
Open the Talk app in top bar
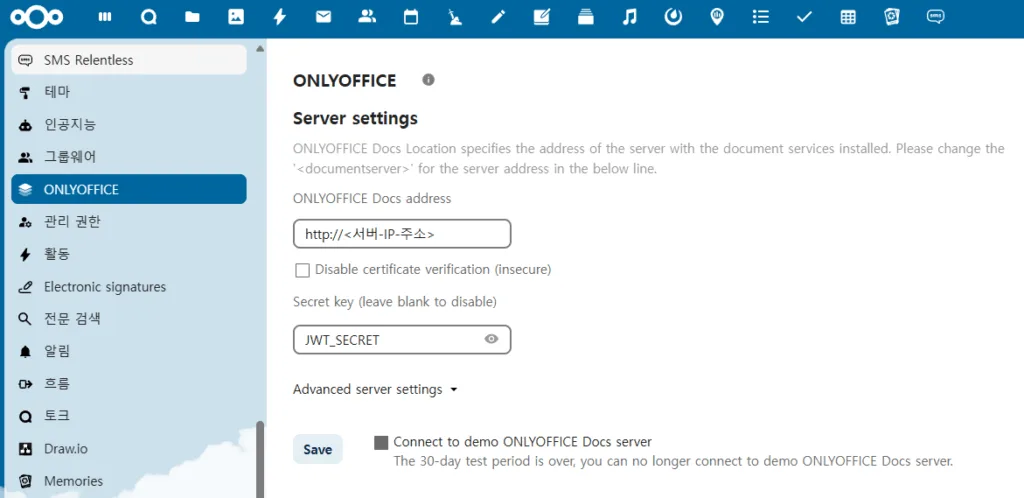click(149, 18)
